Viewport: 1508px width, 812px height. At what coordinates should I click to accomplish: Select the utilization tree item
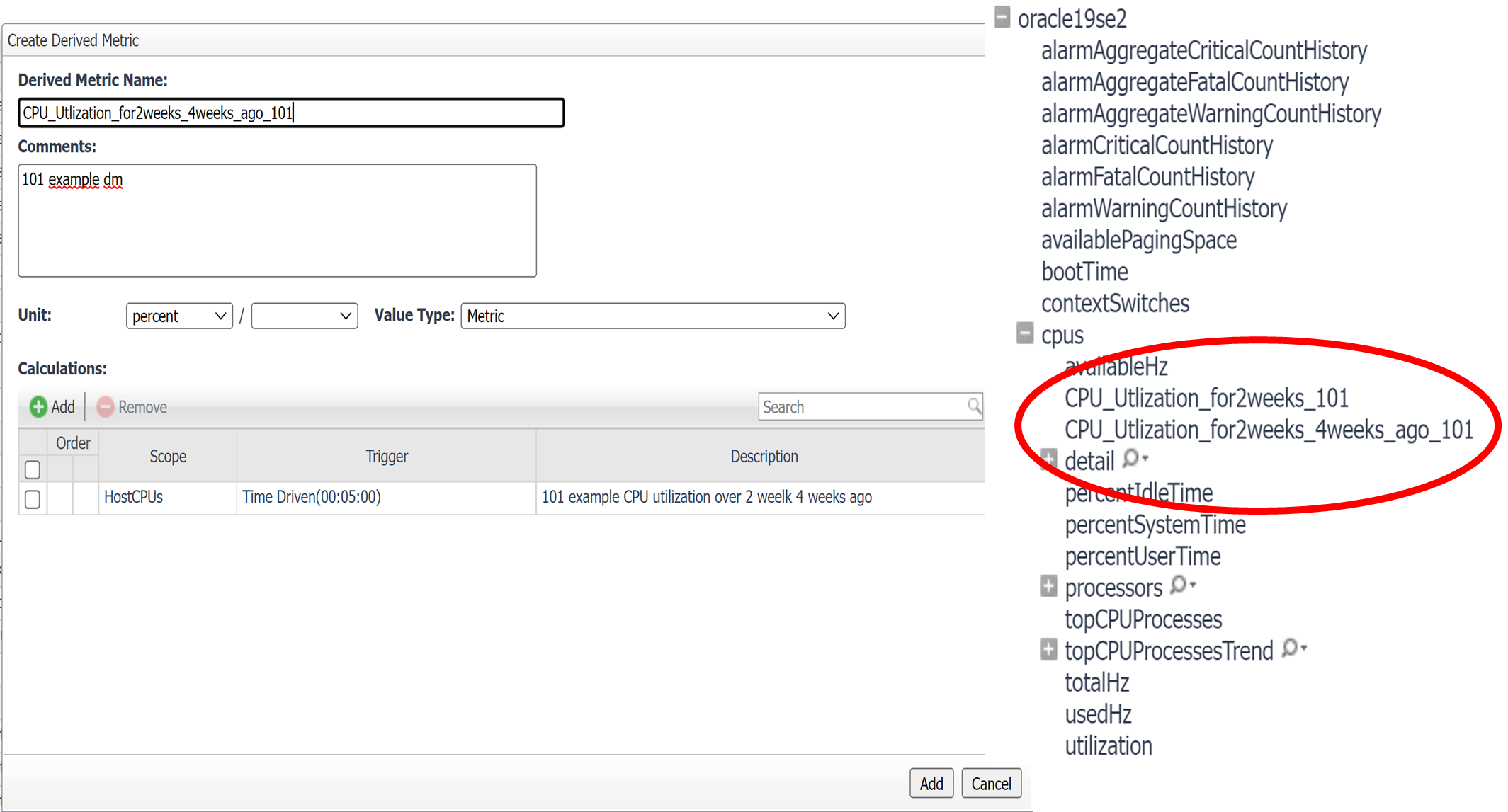tap(1108, 746)
